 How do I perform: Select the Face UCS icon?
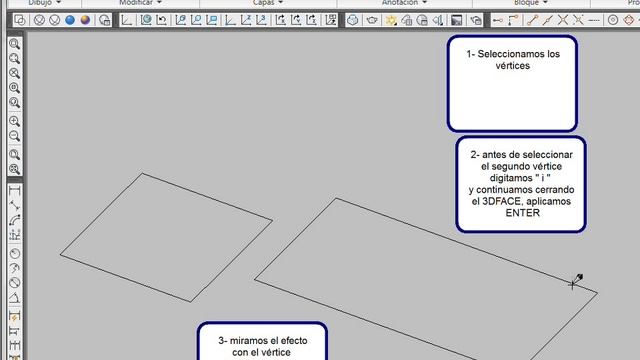pyautogui.click(x=180, y=20)
